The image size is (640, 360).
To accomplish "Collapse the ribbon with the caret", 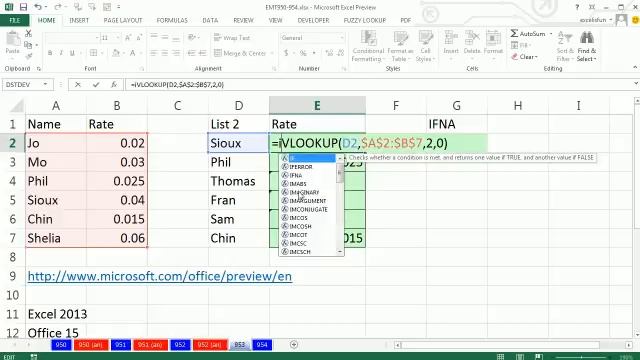I will 635,67.
